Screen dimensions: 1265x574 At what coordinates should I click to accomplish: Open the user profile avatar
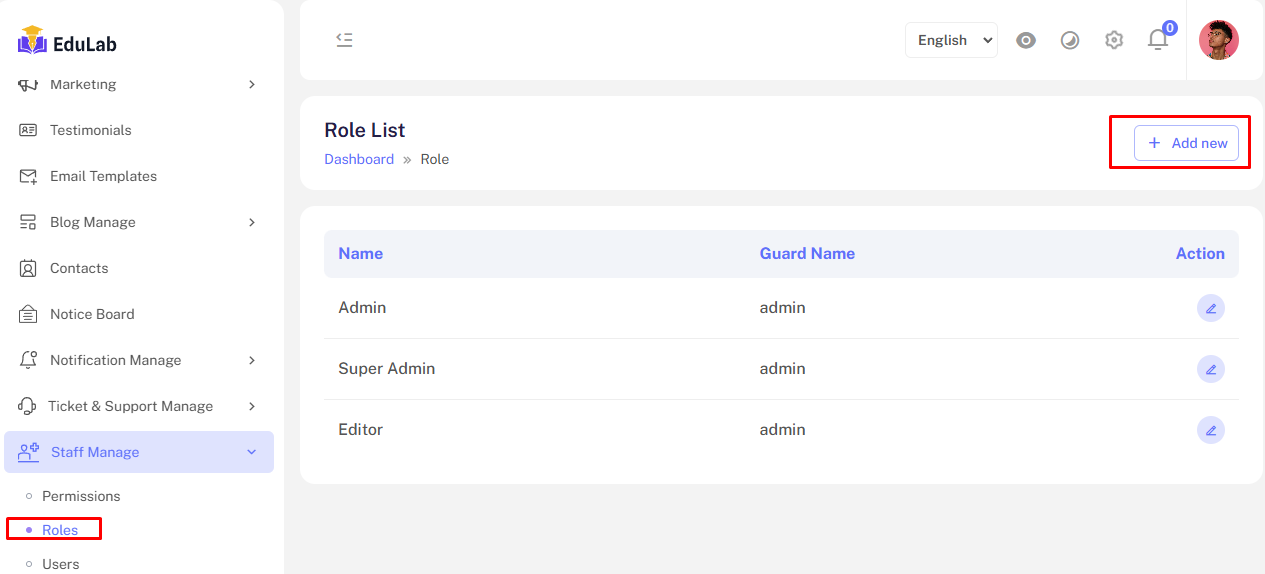[1218, 40]
